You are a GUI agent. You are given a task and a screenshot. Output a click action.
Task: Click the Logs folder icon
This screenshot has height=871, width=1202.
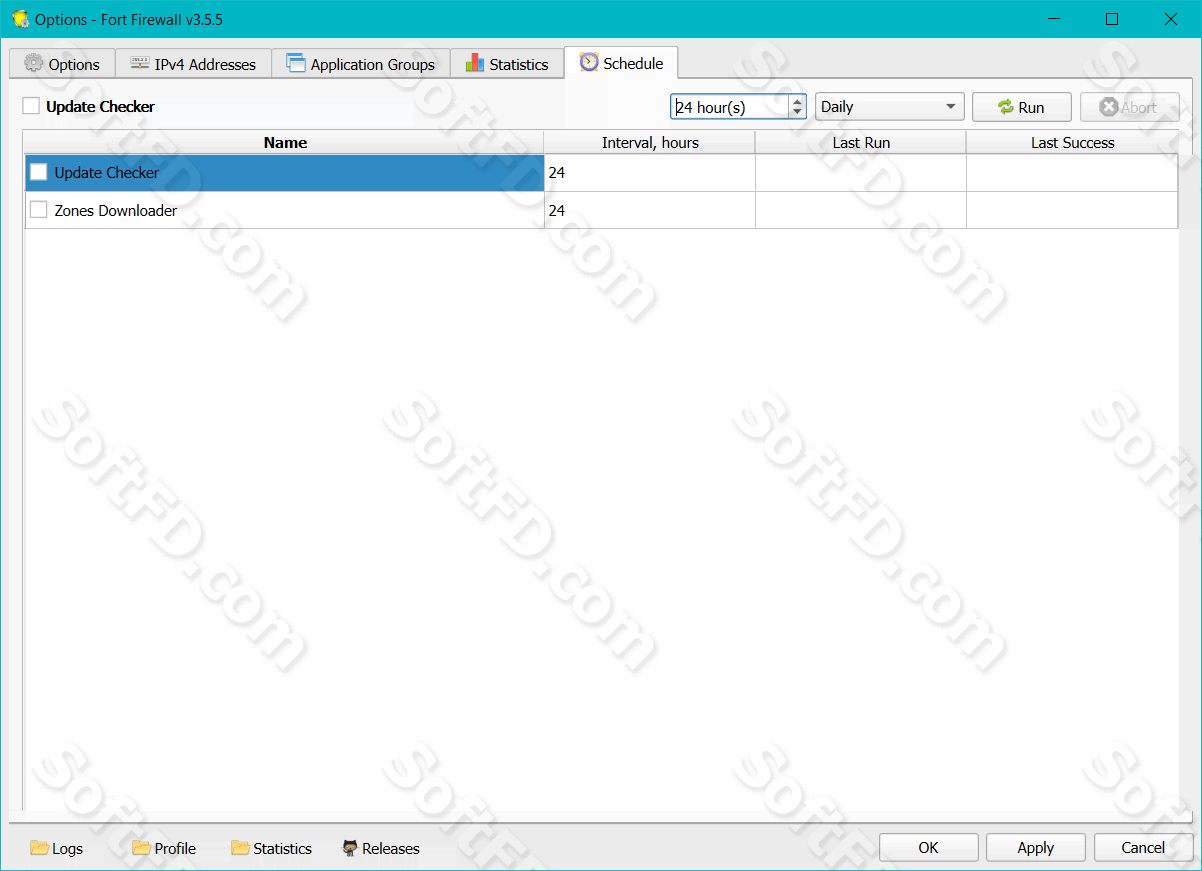(x=39, y=848)
